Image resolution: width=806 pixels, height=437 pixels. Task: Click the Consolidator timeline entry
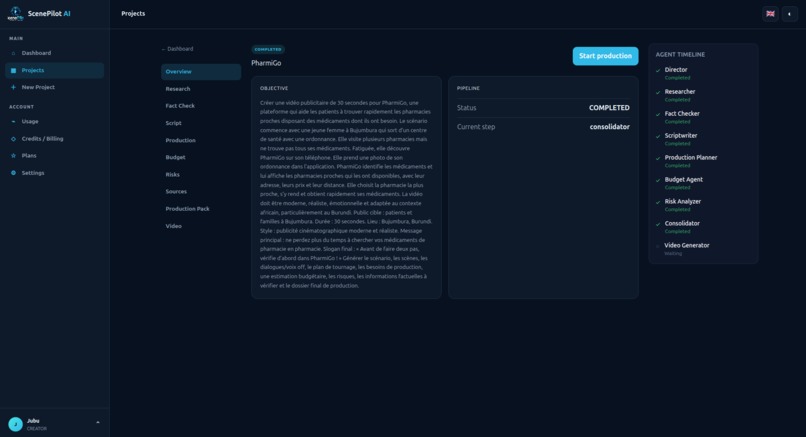(x=703, y=227)
